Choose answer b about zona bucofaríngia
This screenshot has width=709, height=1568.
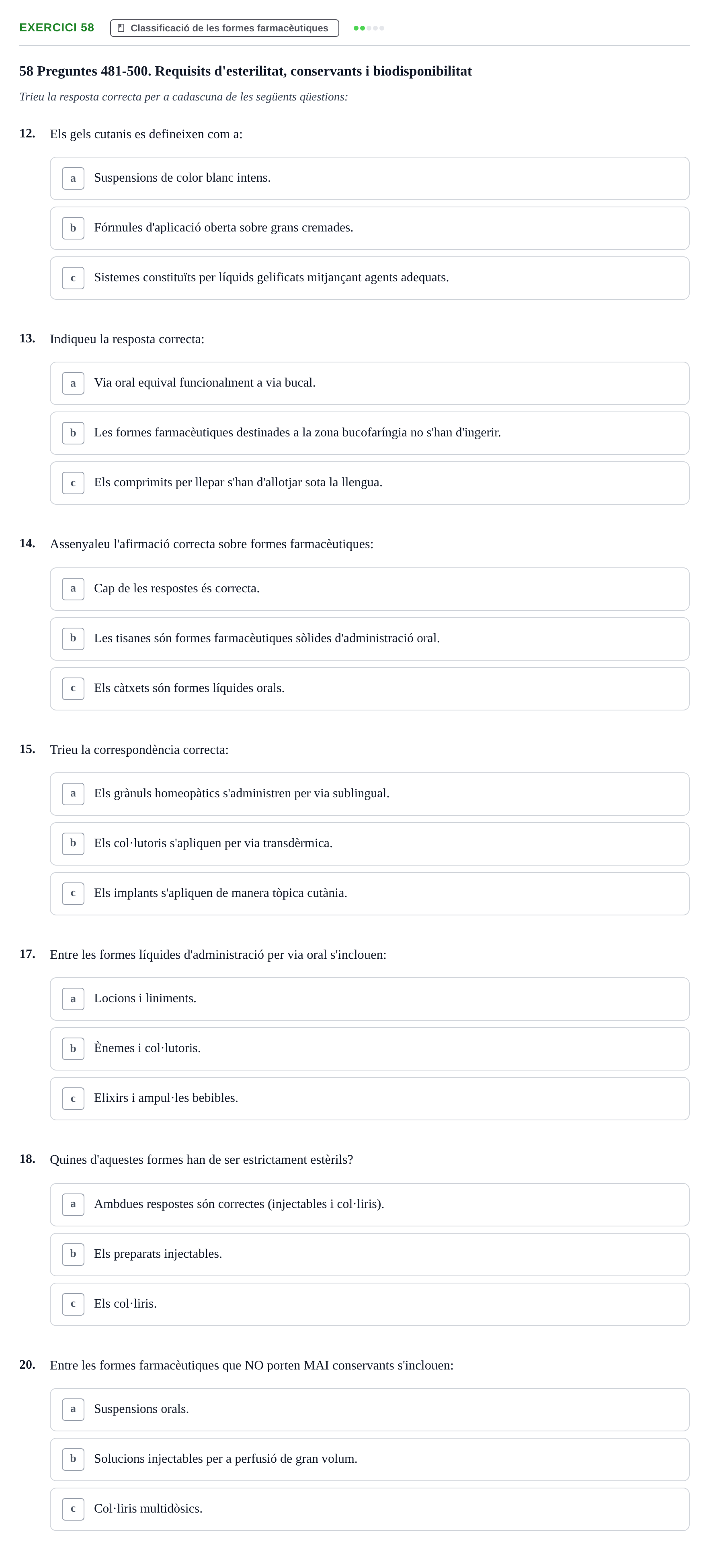point(369,434)
